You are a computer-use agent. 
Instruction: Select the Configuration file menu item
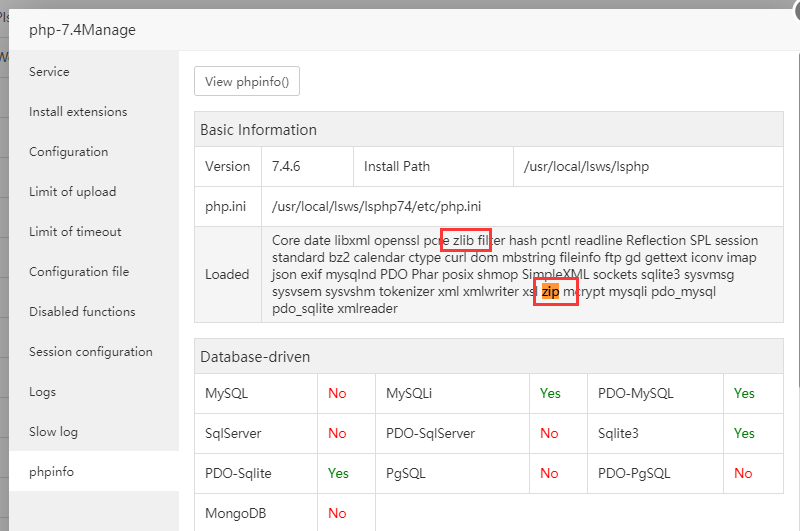pos(79,272)
